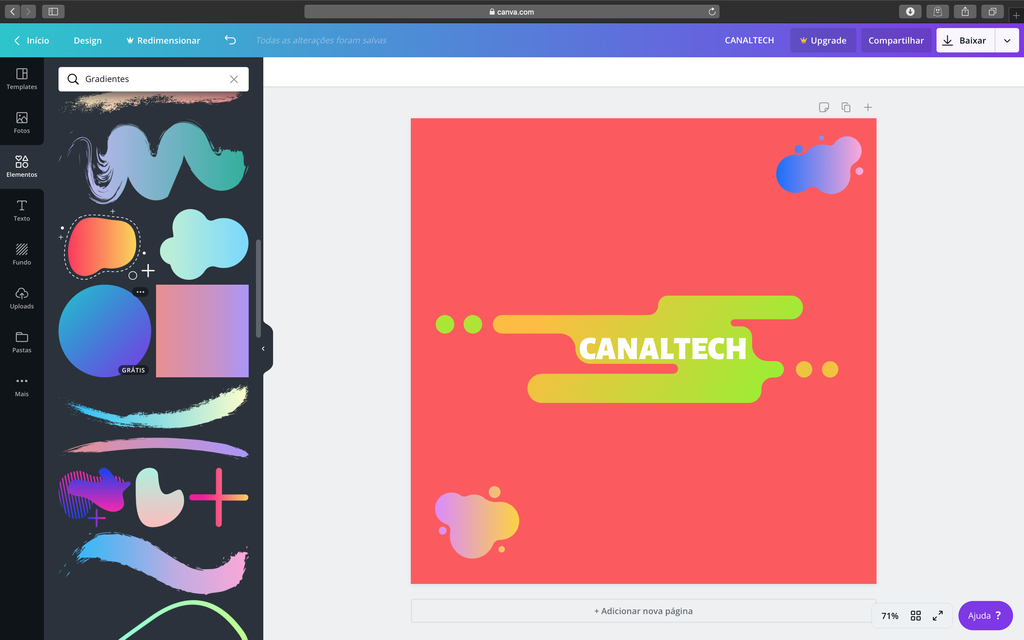The height and width of the screenshot is (640, 1024).
Task: Add the thin pink-purple brush stroke
Action: point(155,447)
